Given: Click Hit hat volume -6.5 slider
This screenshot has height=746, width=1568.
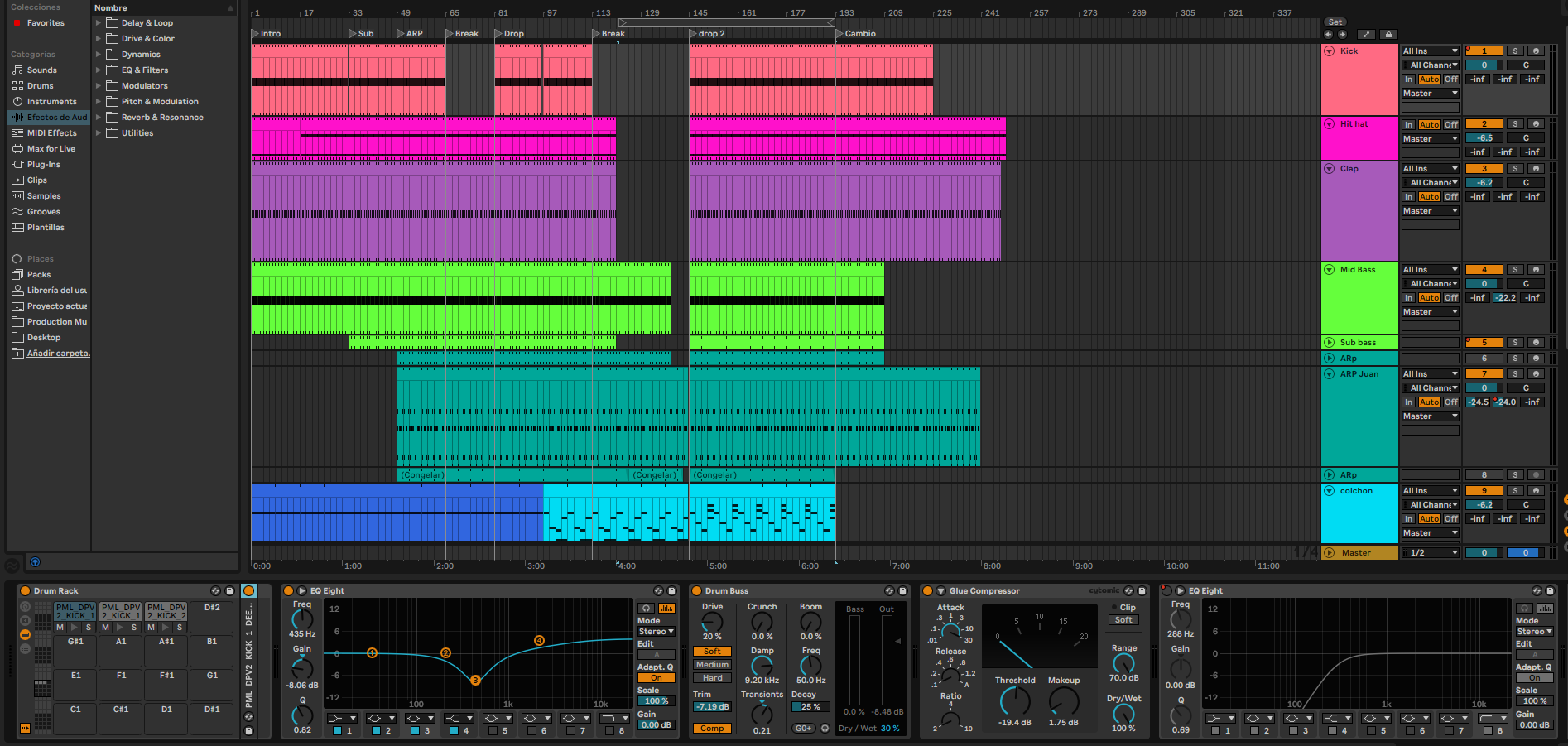Looking at the screenshot, I should 1484,138.
